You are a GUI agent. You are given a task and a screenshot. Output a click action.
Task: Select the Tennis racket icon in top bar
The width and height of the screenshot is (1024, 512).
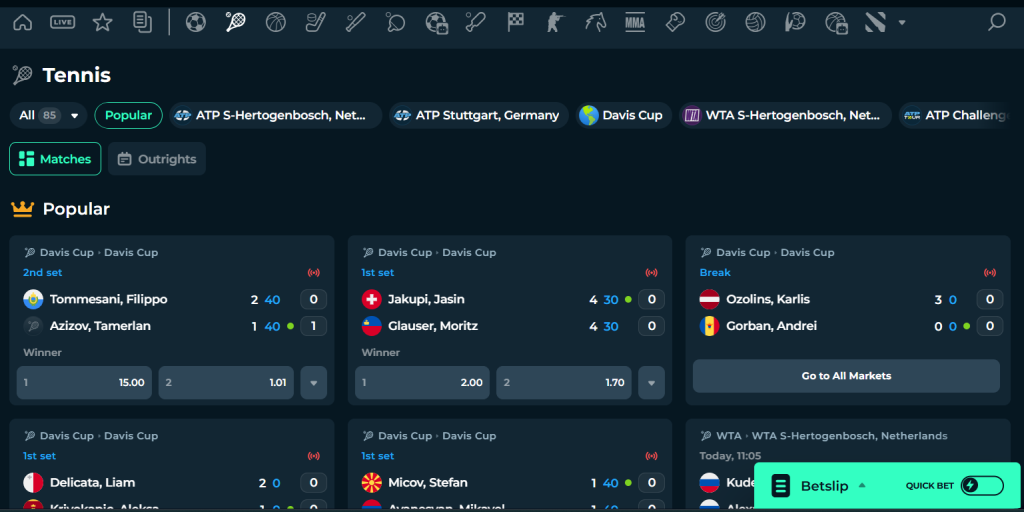point(236,23)
